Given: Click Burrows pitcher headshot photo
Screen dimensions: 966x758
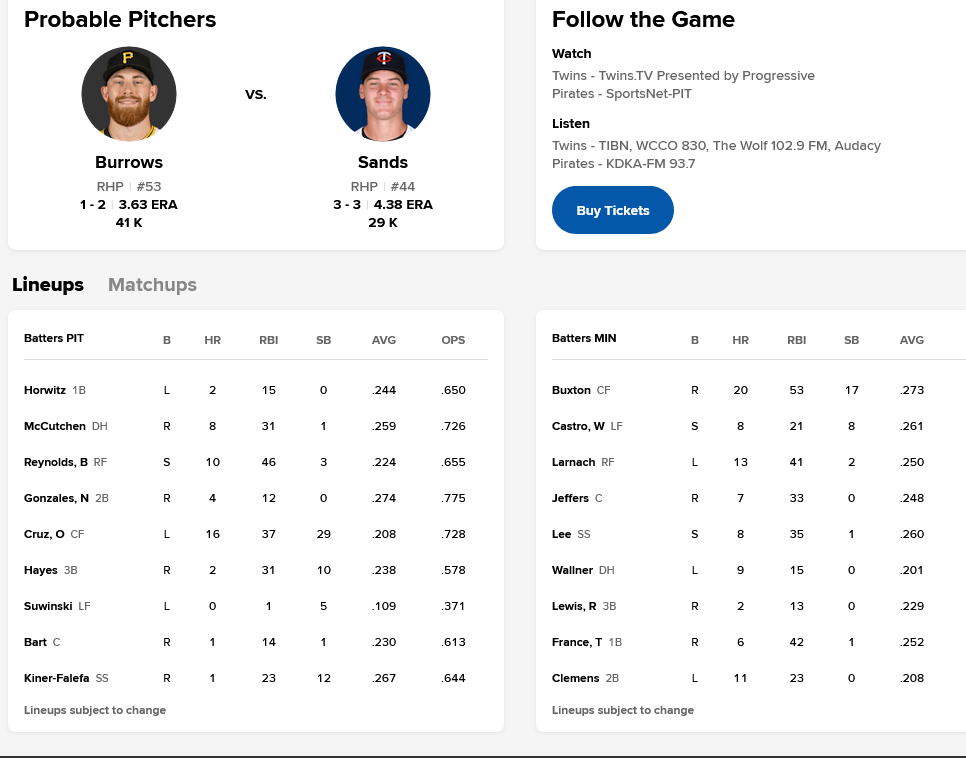Looking at the screenshot, I should [x=129, y=94].
